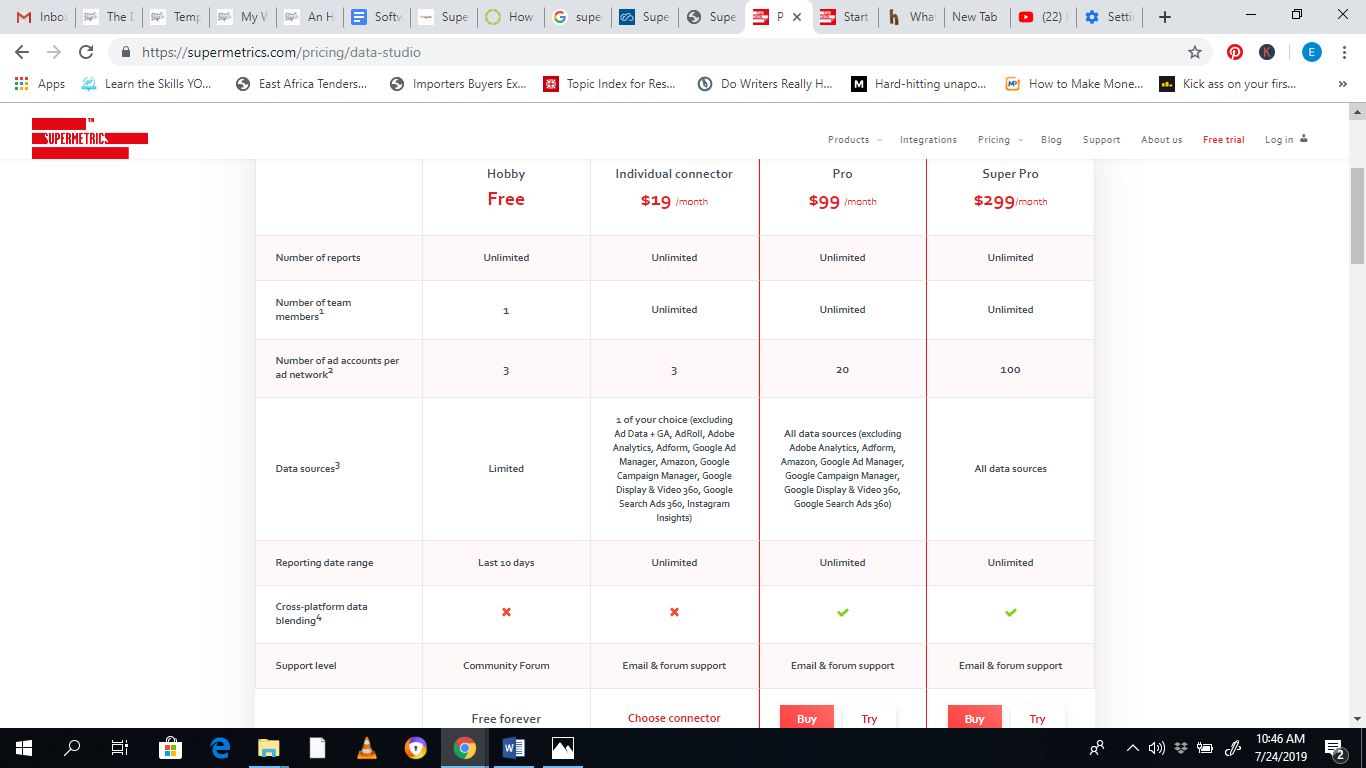Launch Microsoft Store from taskbar
Image resolution: width=1366 pixels, height=768 pixels.
point(170,747)
